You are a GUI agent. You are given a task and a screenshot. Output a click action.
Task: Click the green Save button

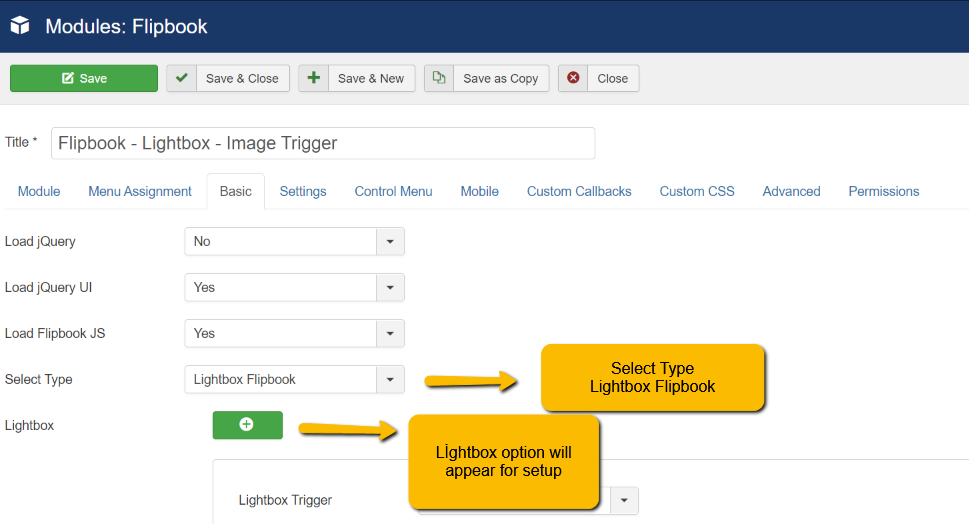(x=84, y=78)
